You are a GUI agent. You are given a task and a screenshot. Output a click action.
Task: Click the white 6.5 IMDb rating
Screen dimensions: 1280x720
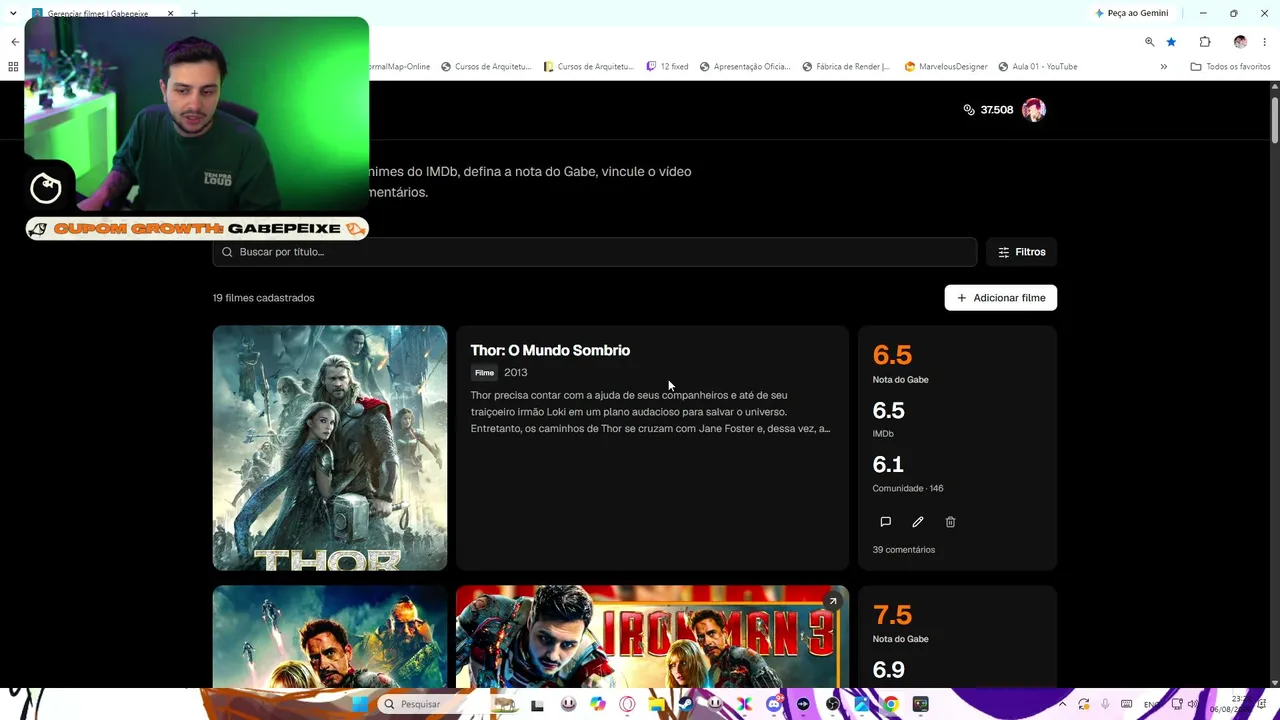[889, 411]
